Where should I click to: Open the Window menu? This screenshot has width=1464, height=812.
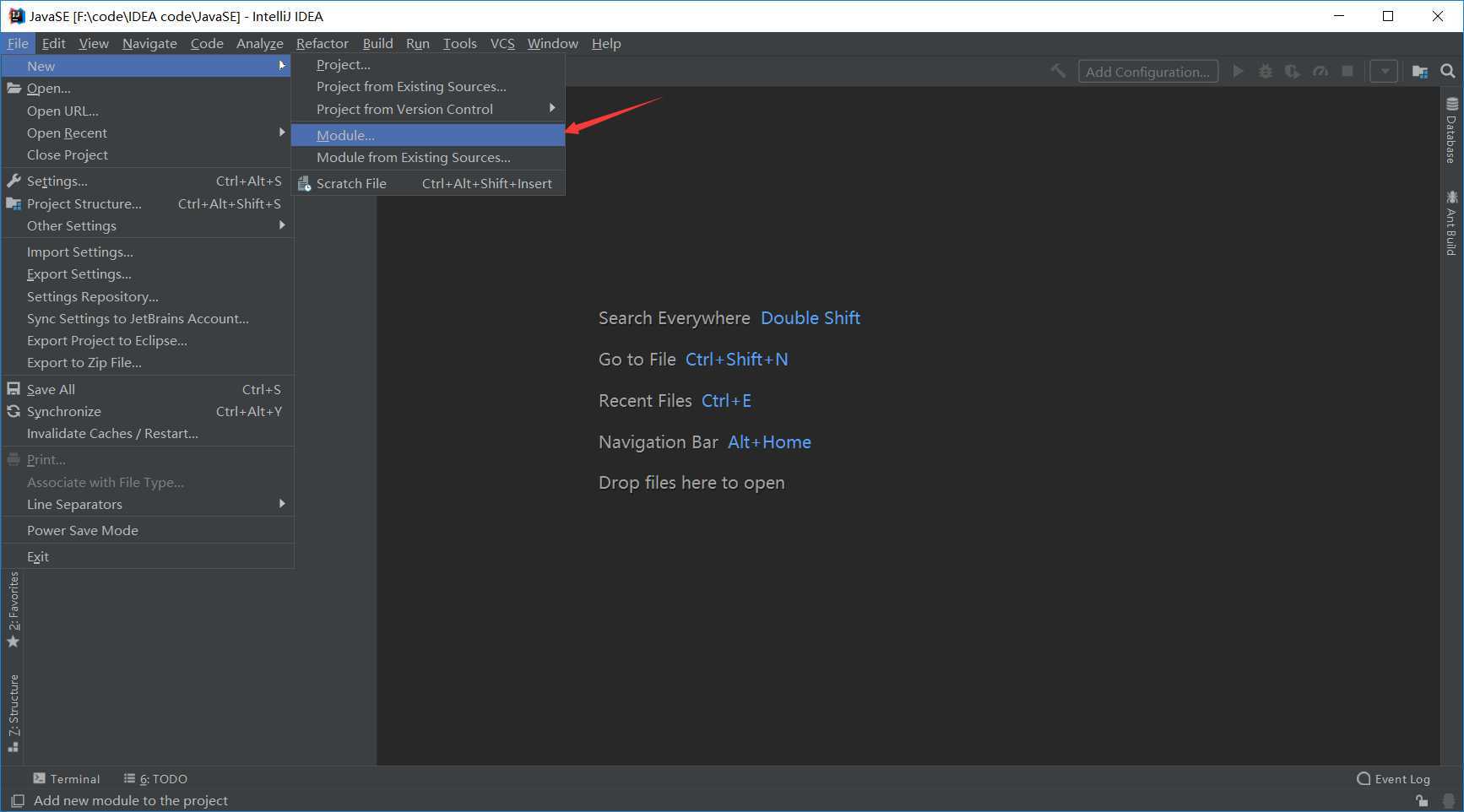tap(553, 43)
